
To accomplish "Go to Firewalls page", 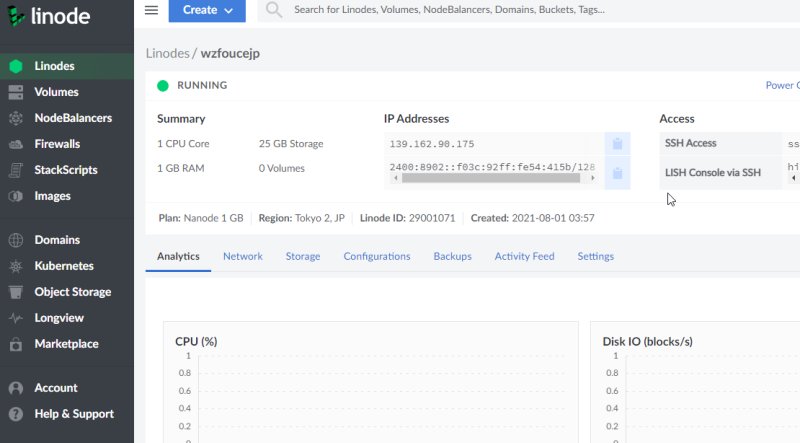I will click(x=67, y=144).
